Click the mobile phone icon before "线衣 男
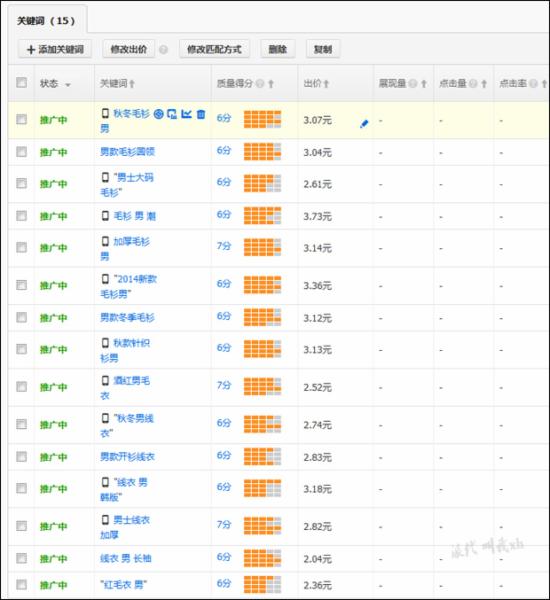Screen dimensions: 550x600 pyautogui.click(x=105, y=482)
